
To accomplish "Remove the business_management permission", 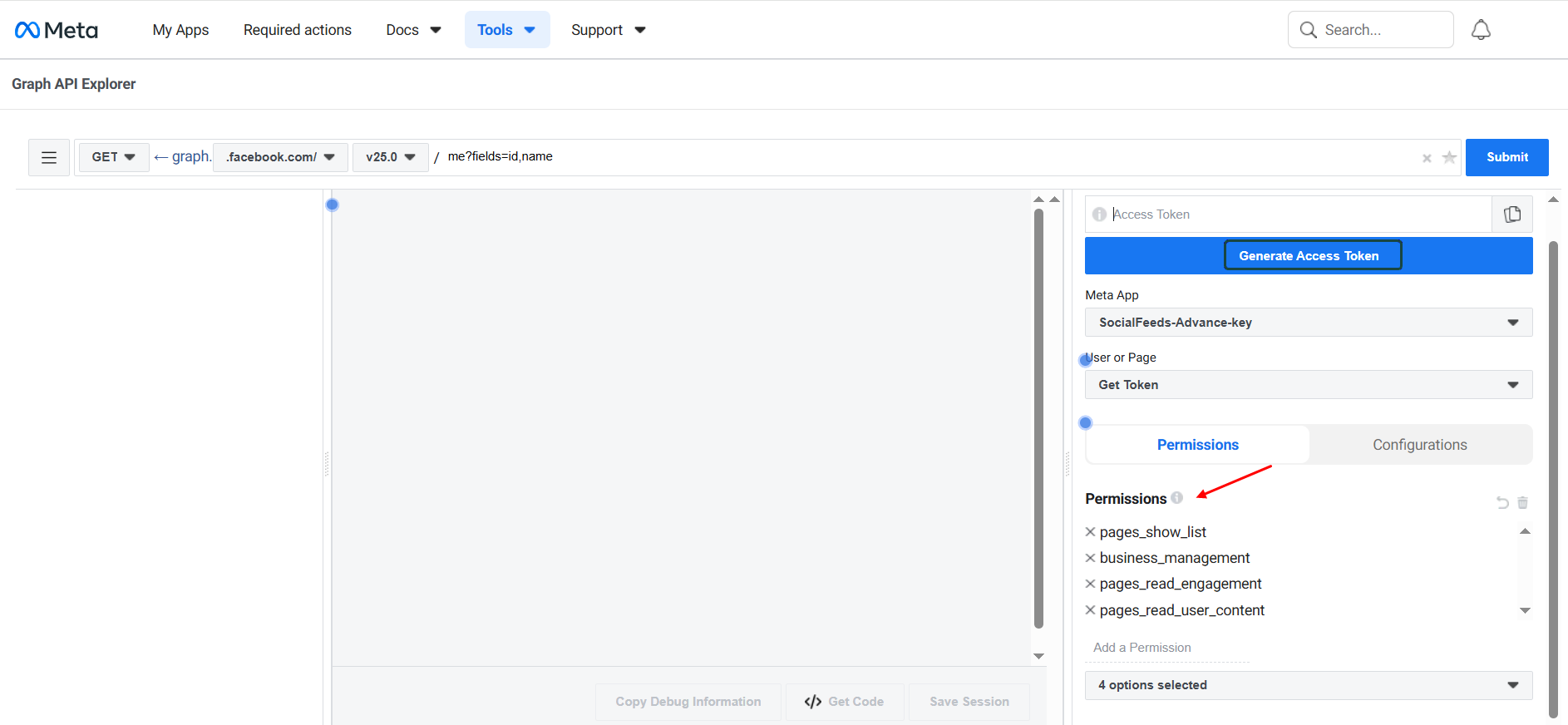I will [1090, 558].
